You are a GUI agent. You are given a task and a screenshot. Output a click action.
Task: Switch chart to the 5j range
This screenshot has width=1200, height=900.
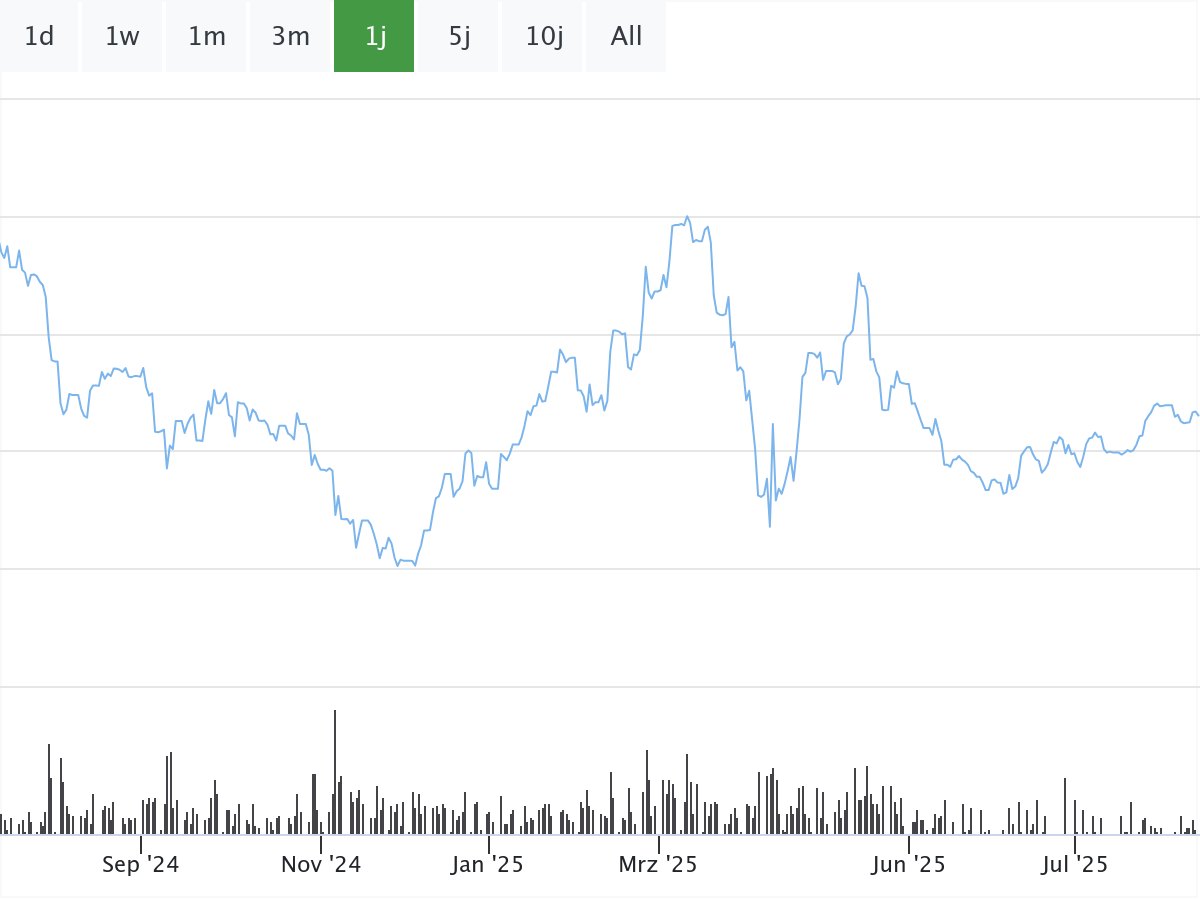tap(459, 37)
